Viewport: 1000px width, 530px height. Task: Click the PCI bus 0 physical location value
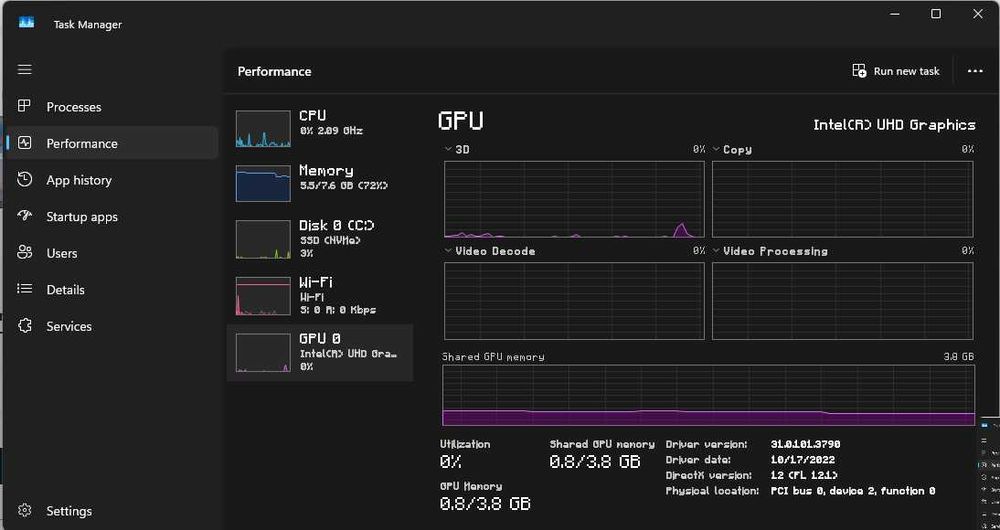coord(853,490)
